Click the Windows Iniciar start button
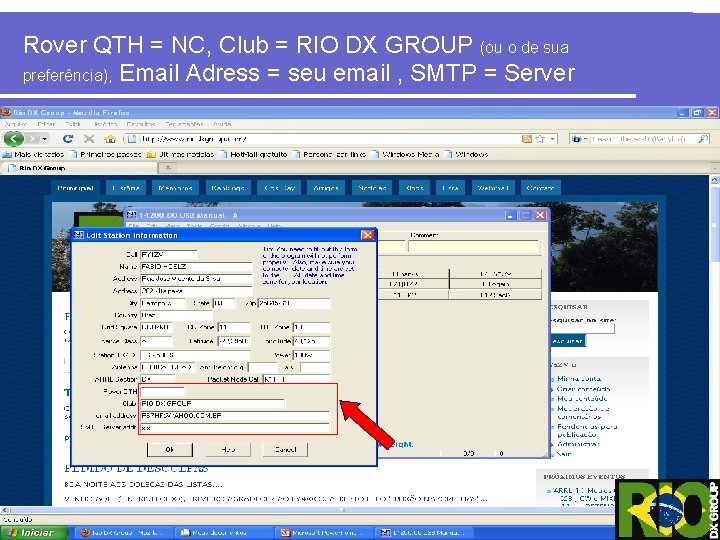The width and height of the screenshot is (720, 540). (34, 533)
